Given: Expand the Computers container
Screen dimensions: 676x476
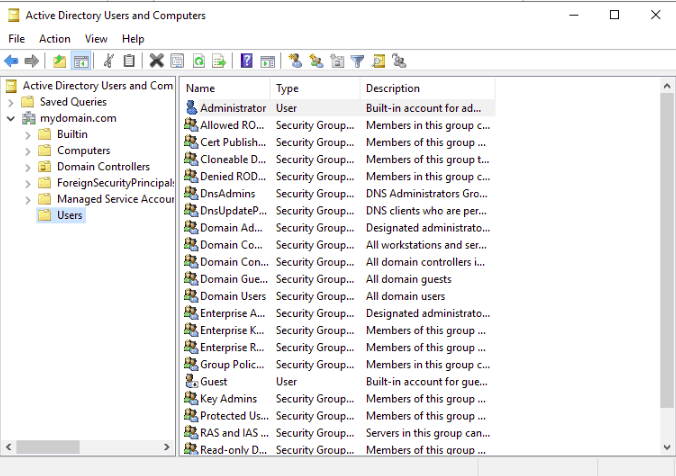Looking at the screenshot, I should pos(28,151).
